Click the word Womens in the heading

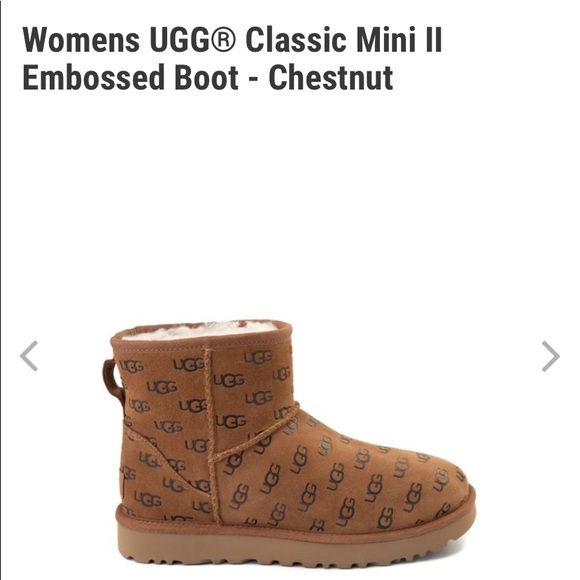tap(81, 39)
